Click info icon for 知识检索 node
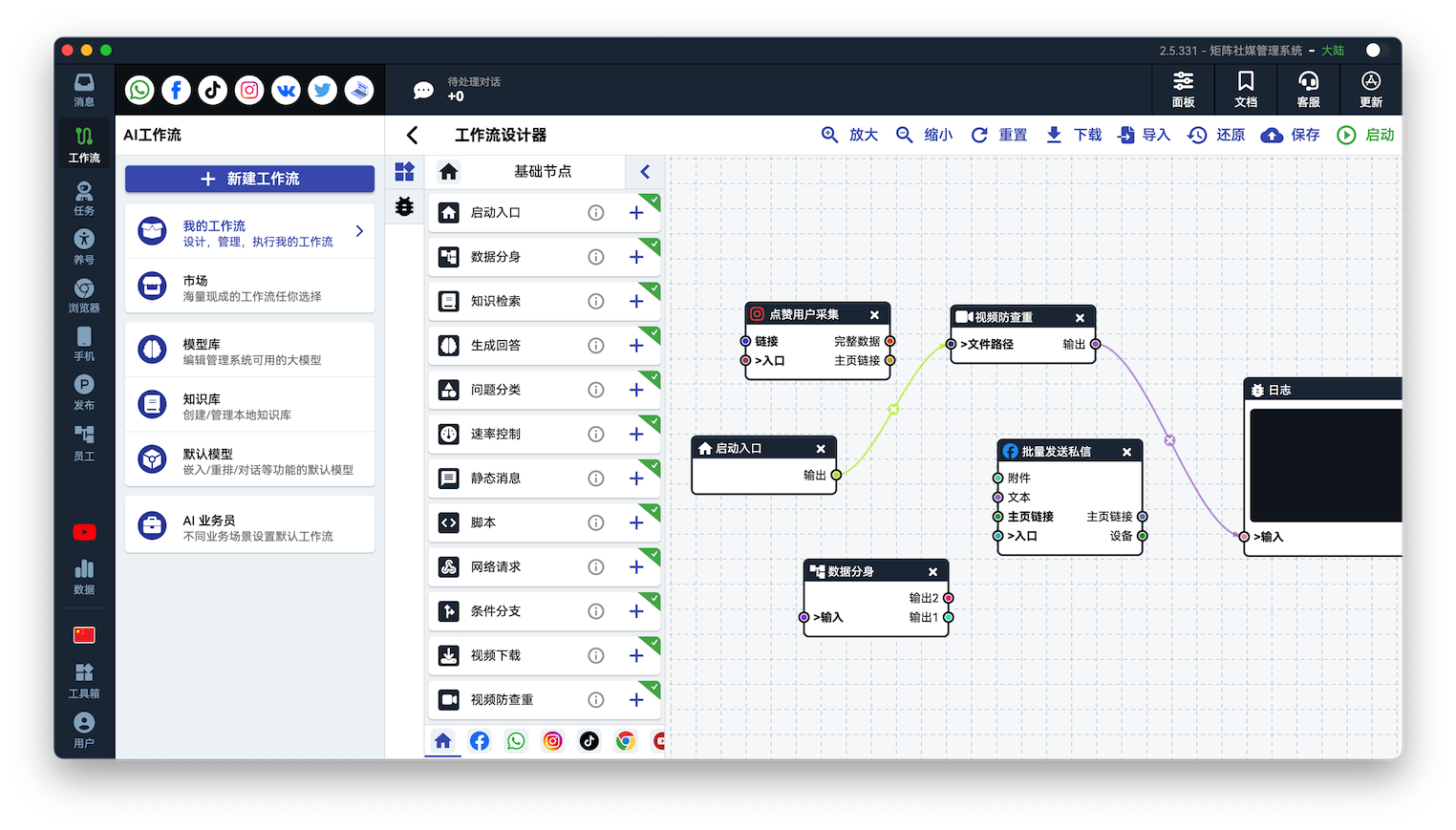1456x830 pixels. coord(596,301)
